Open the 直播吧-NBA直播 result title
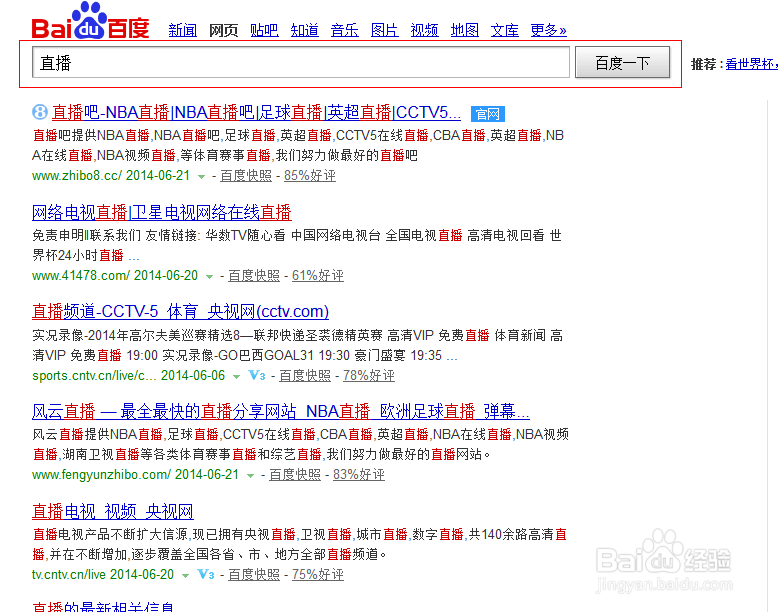778x612 pixels. pyautogui.click(x=256, y=113)
